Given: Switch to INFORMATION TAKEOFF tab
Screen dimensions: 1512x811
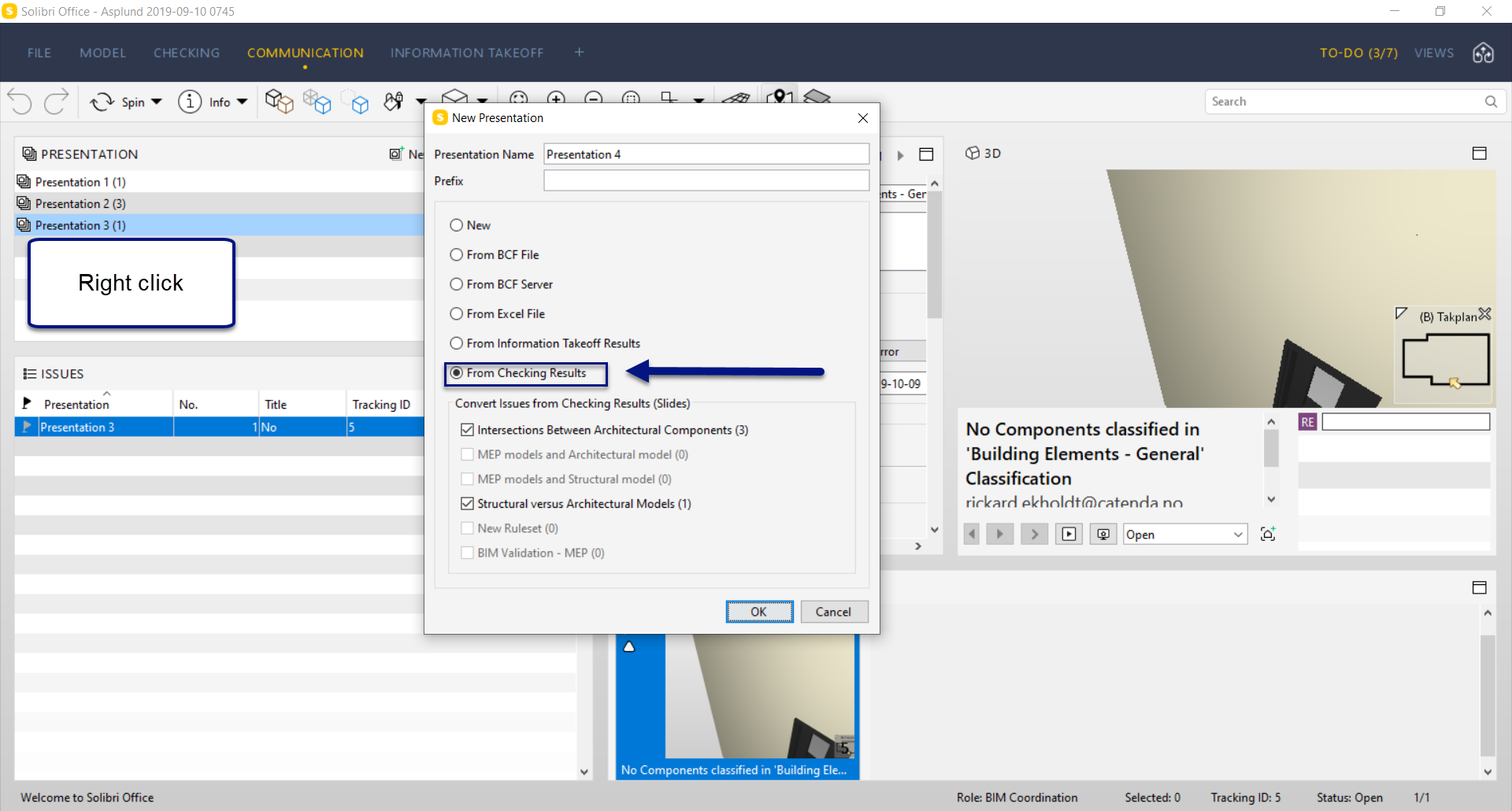Looking at the screenshot, I should pyautogui.click(x=467, y=53).
